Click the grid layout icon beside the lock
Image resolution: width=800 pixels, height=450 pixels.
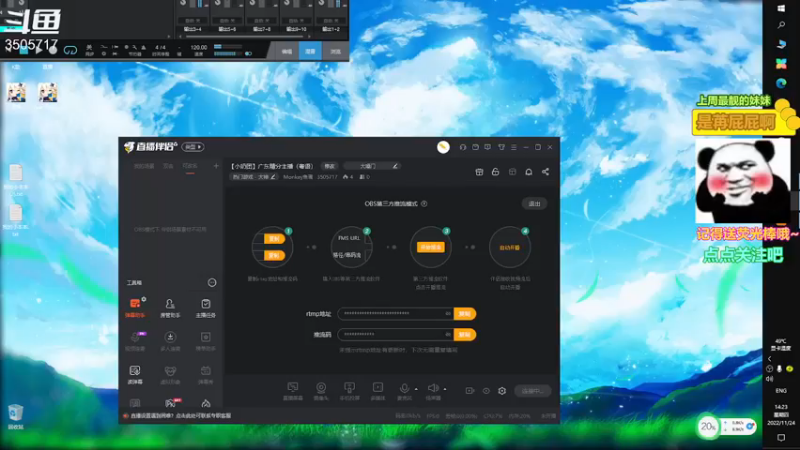(512, 172)
